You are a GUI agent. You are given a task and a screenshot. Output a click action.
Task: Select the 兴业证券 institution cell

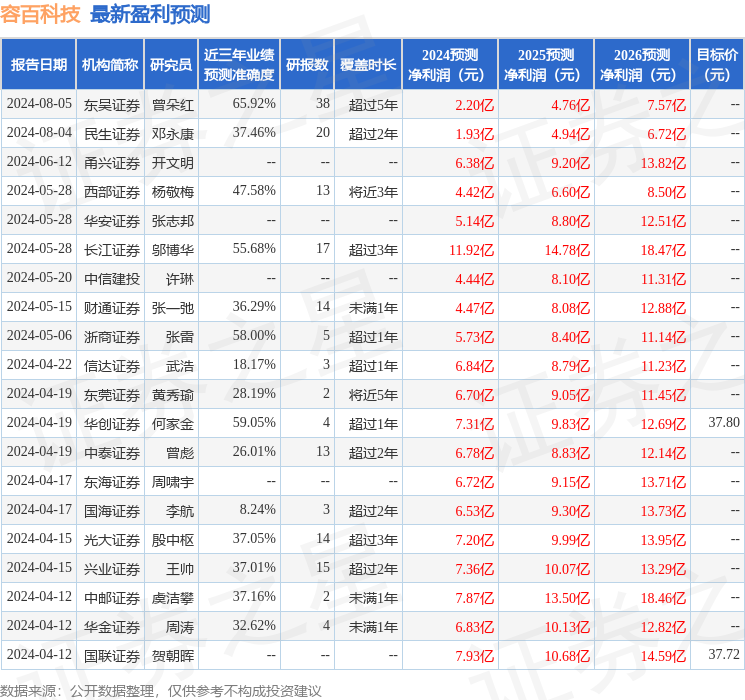112,569
